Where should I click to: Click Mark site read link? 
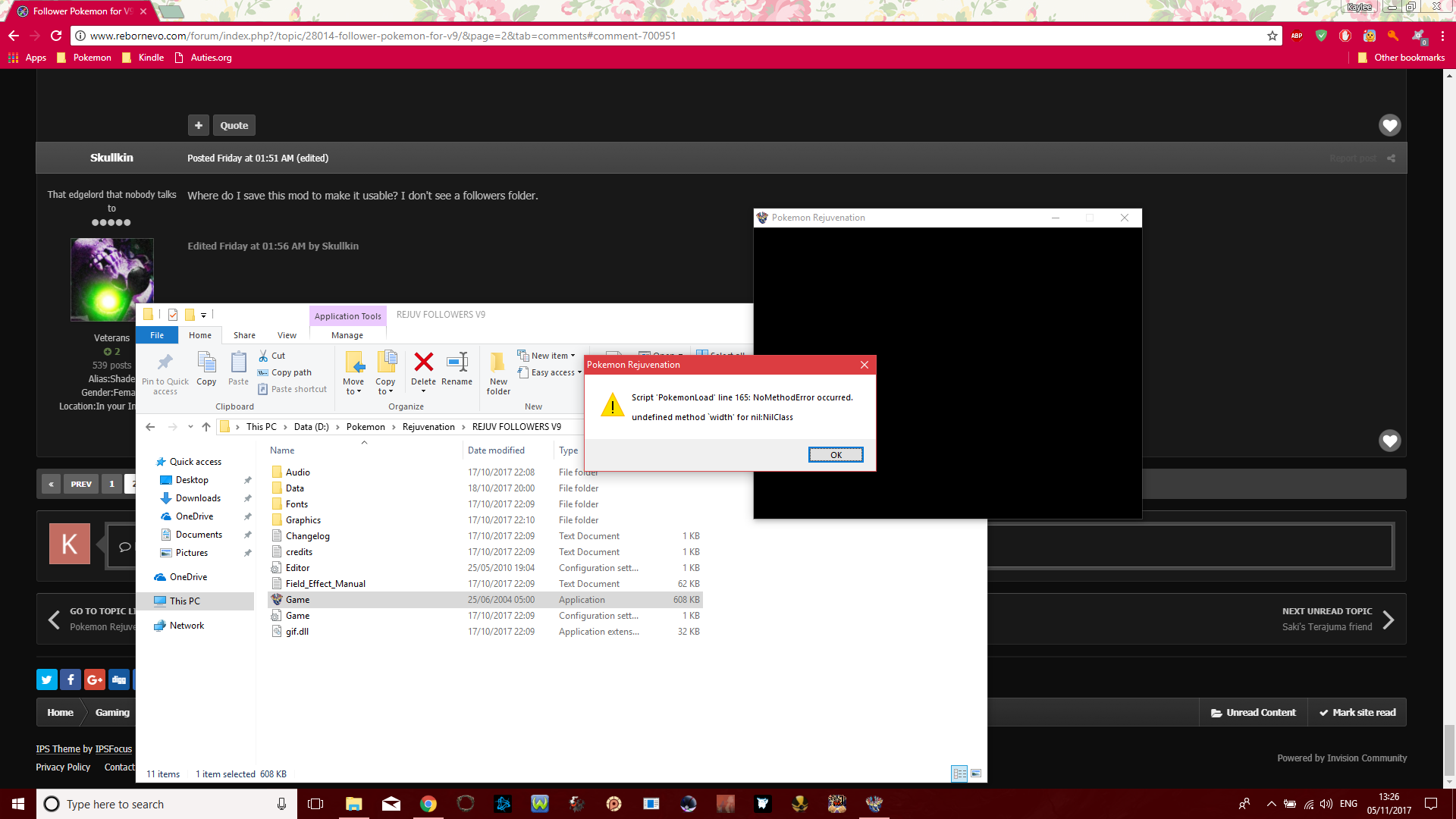pyautogui.click(x=1357, y=712)
